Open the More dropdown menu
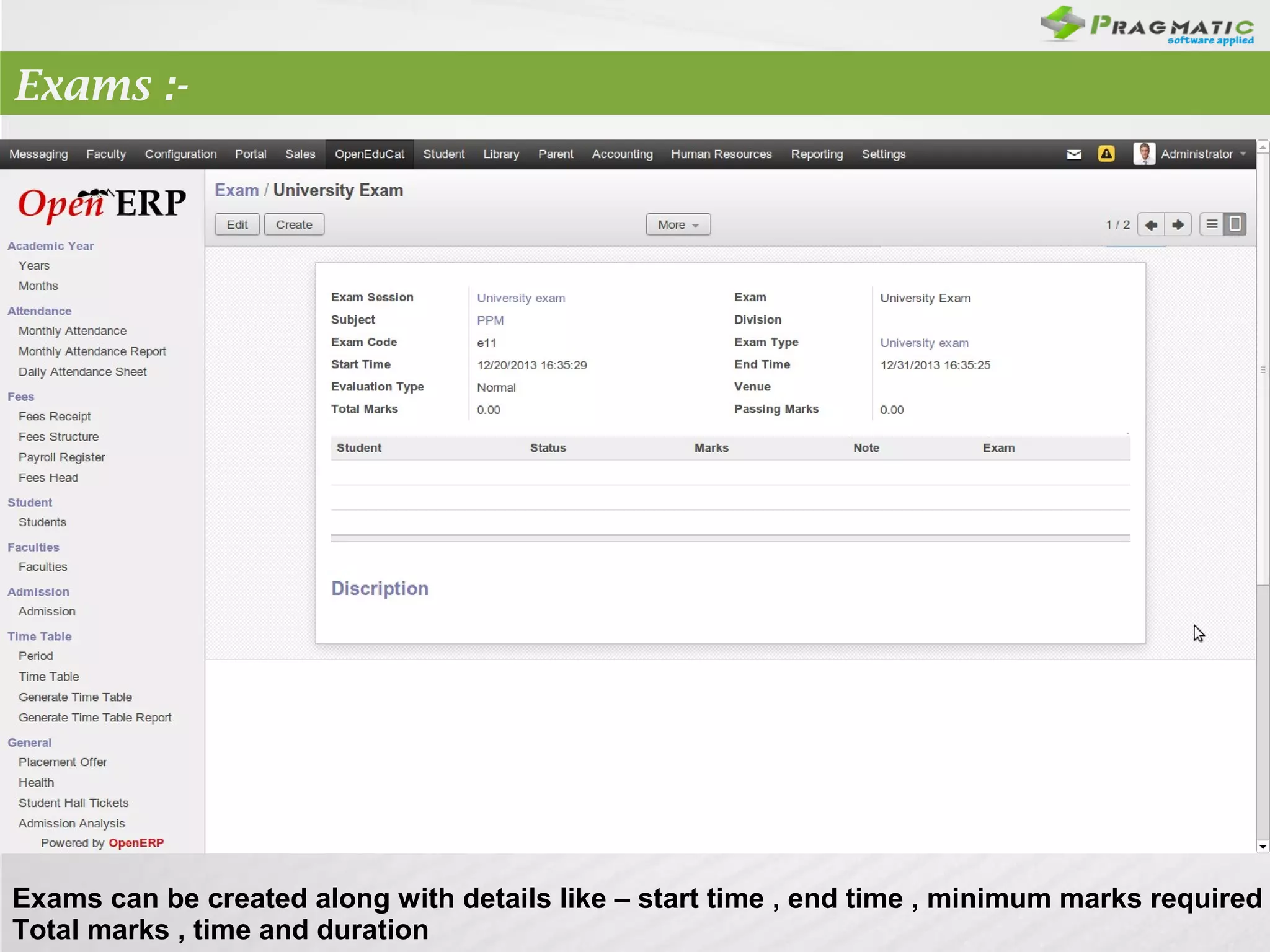Viewport: 1270px width, 952px height. tap(678, 224)
